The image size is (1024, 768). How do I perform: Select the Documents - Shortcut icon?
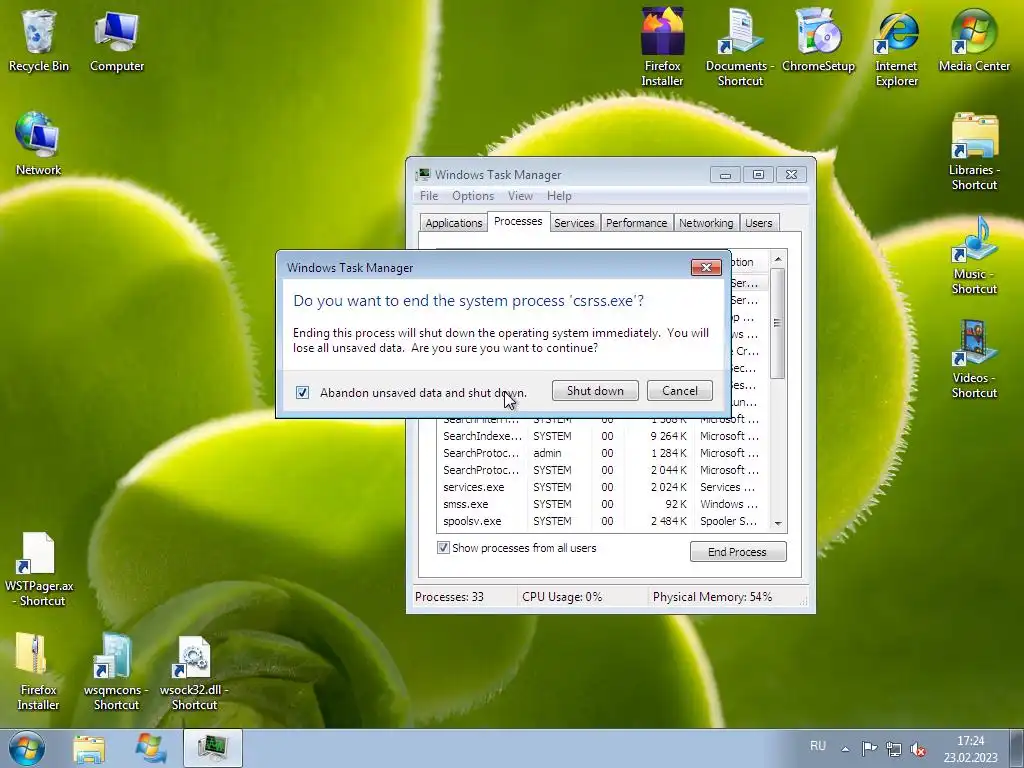tap(740, 47)
